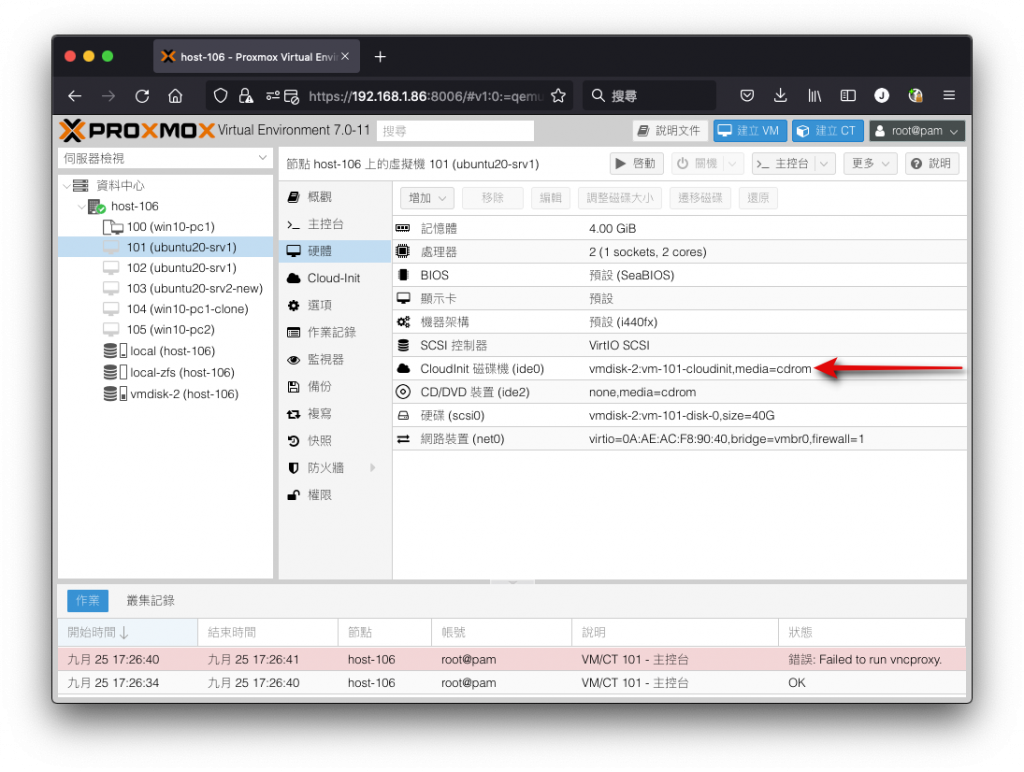Click the 說明 help button
Image resolution: width=1024 pixels, height=772 pixels.
pos(931,163)
